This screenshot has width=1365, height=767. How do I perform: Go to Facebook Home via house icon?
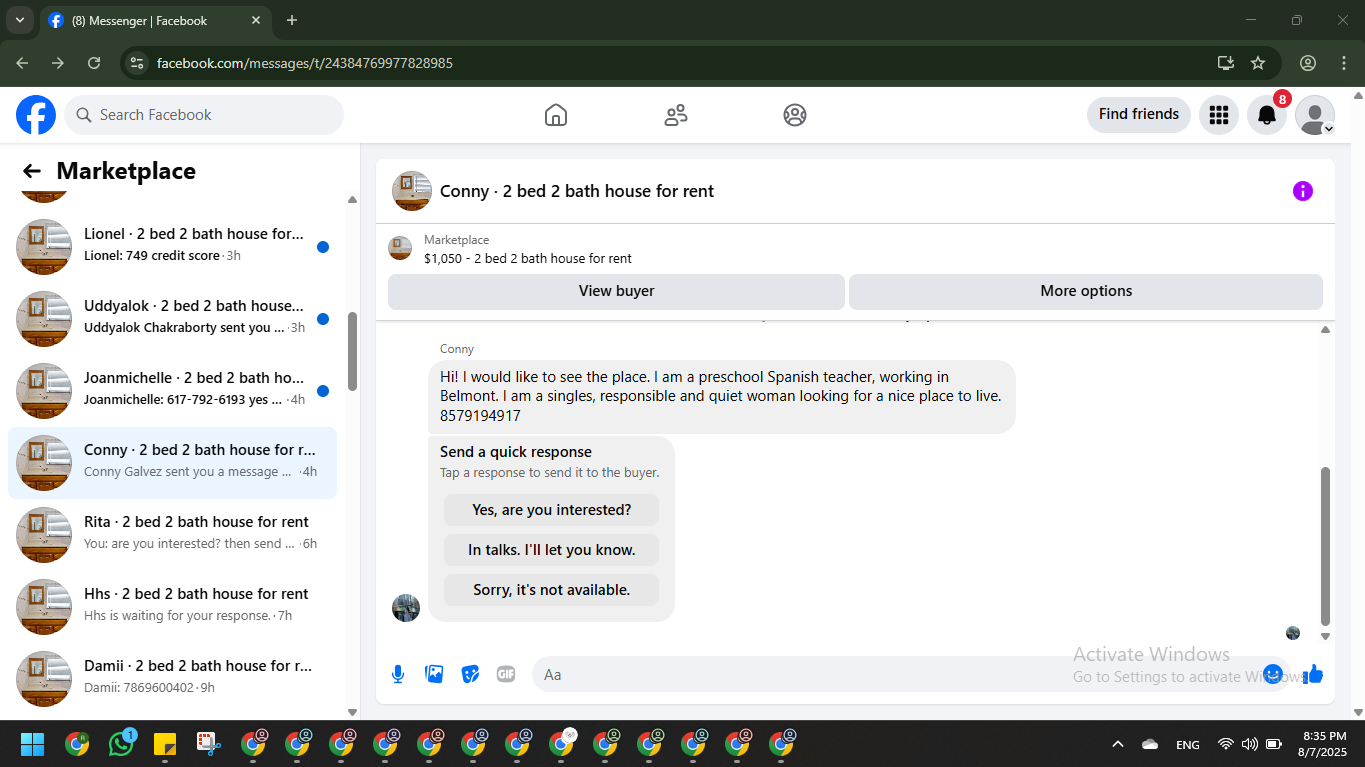click(556, 115)
